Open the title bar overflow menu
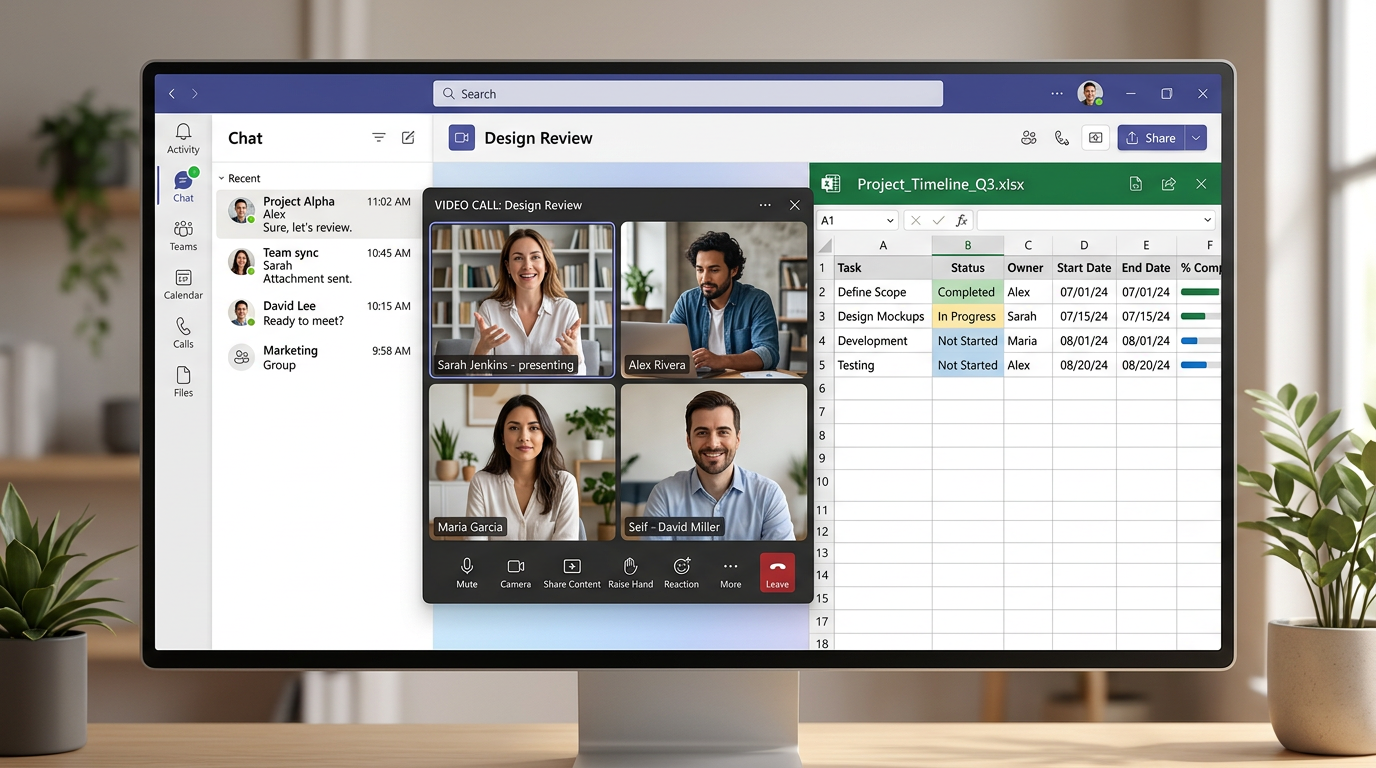 1057,93
